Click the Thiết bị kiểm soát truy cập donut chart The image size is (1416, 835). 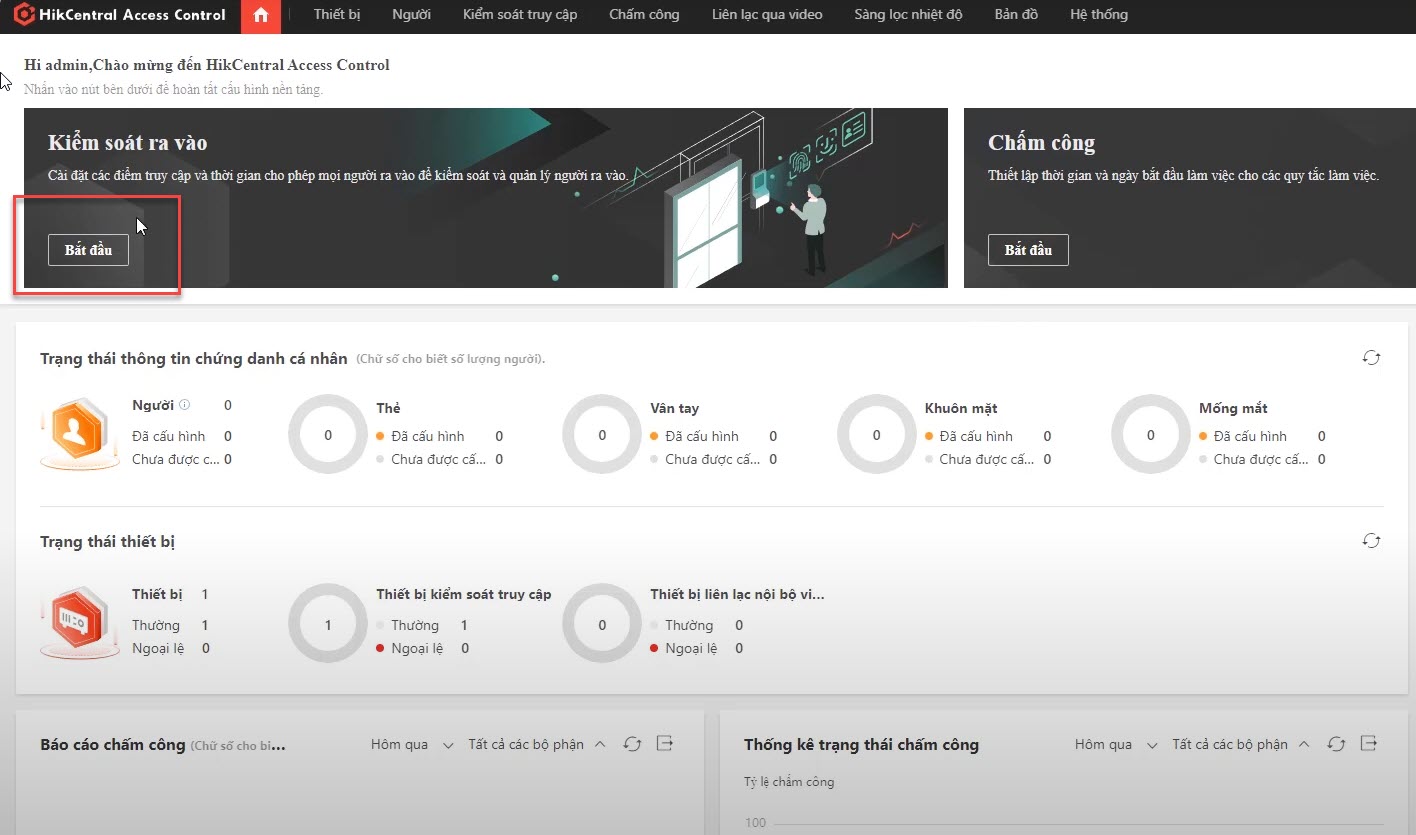coord(328,625)
